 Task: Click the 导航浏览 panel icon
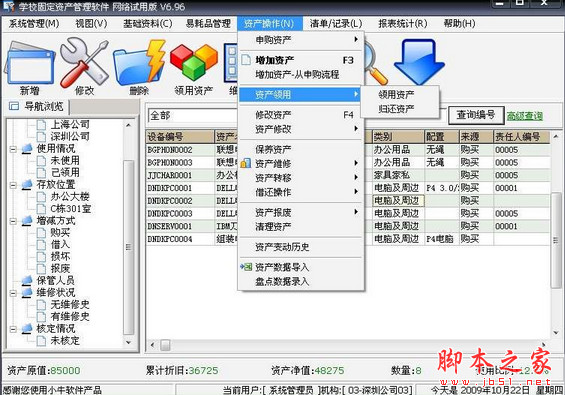tap(14, 106)
